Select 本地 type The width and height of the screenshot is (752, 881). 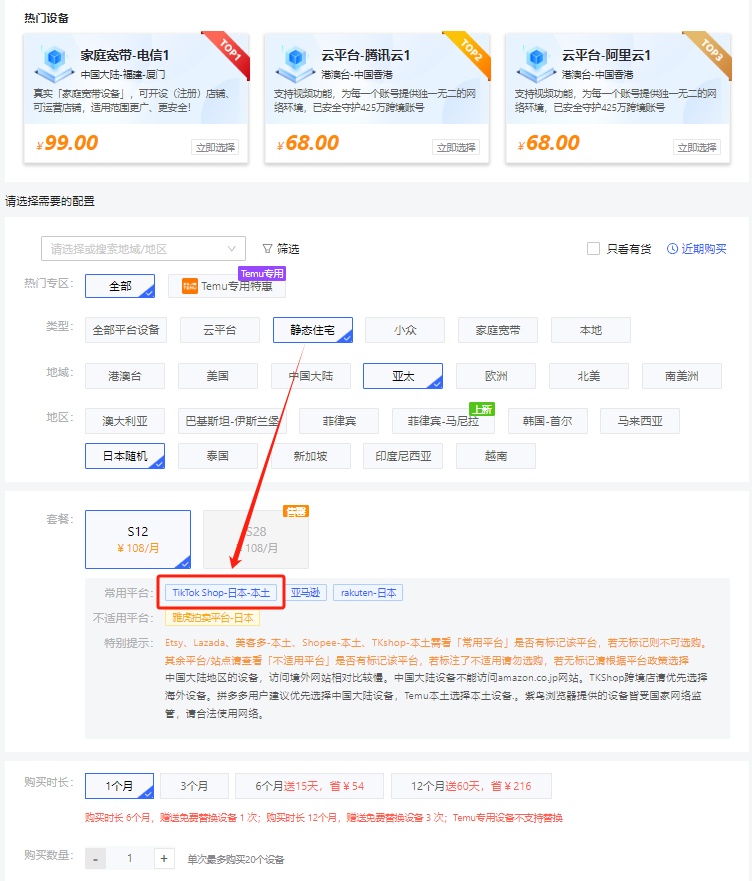[x=591, y=330]
